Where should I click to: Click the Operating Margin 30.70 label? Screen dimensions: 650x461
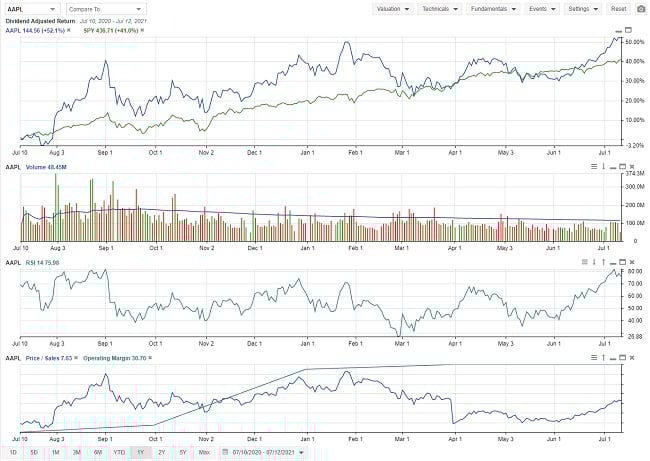115,358
